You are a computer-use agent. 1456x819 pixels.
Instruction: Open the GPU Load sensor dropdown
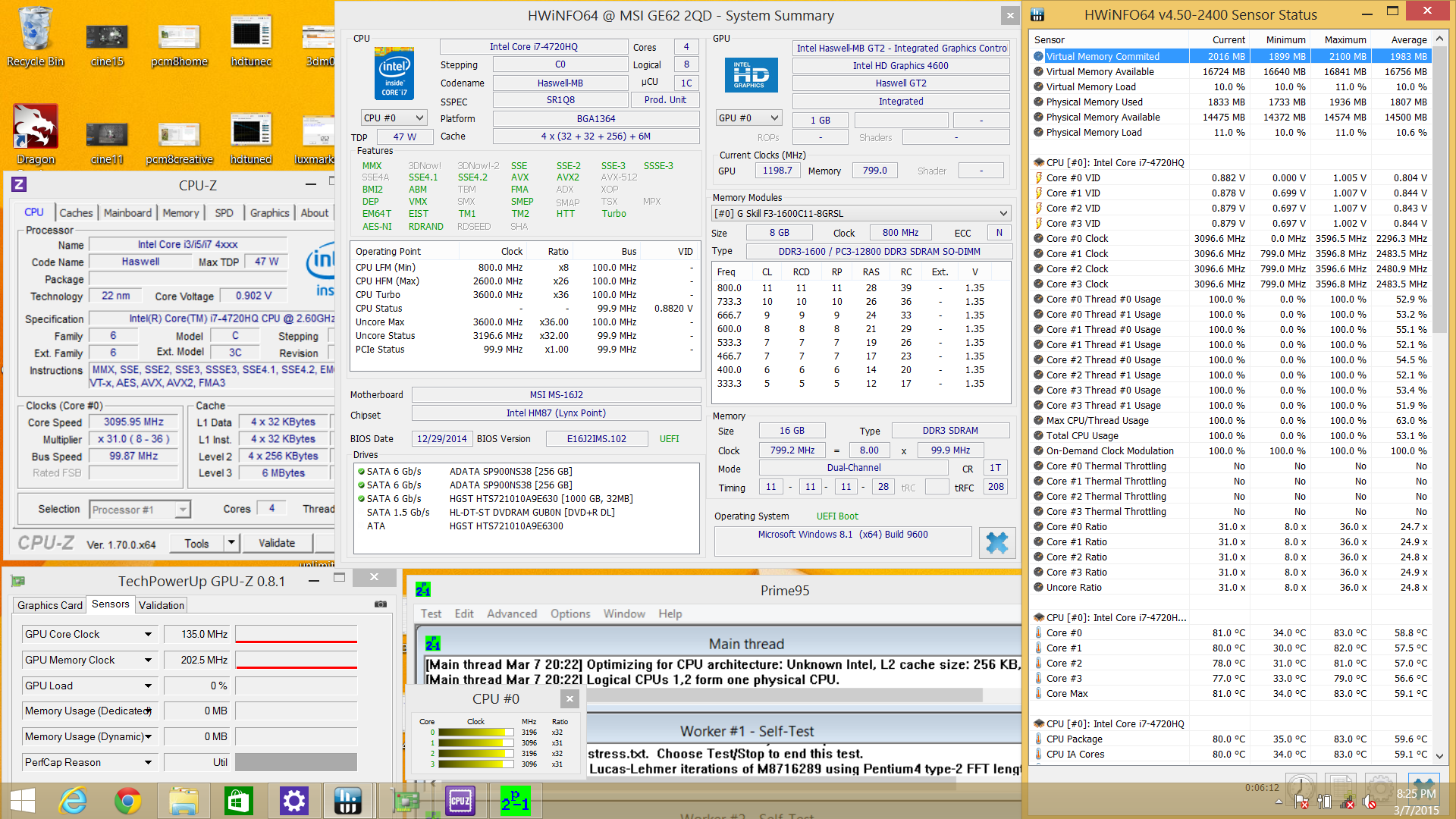point(148,686)
